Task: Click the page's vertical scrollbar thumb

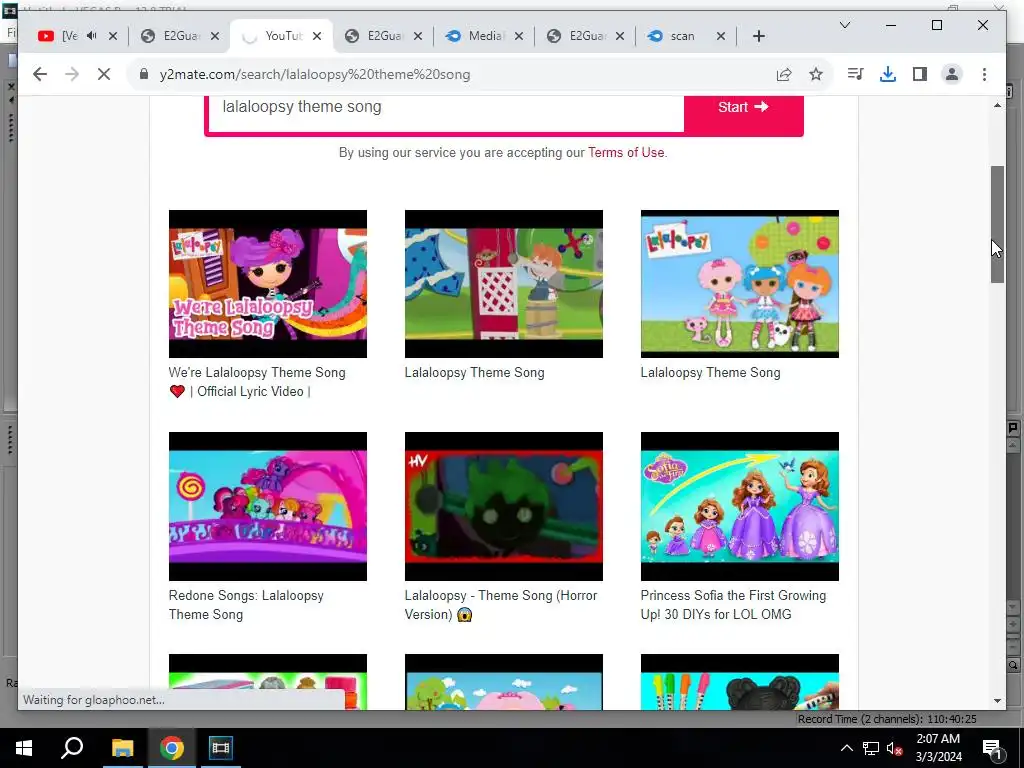Action: point(997,224)
